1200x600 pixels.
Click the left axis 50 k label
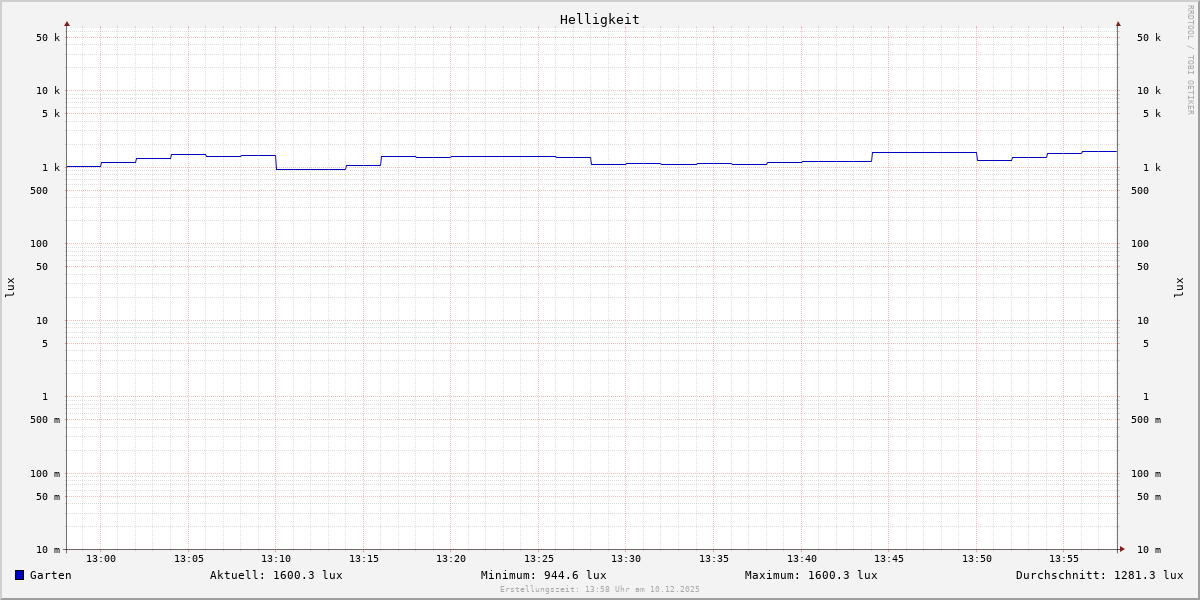click(49, 38)
